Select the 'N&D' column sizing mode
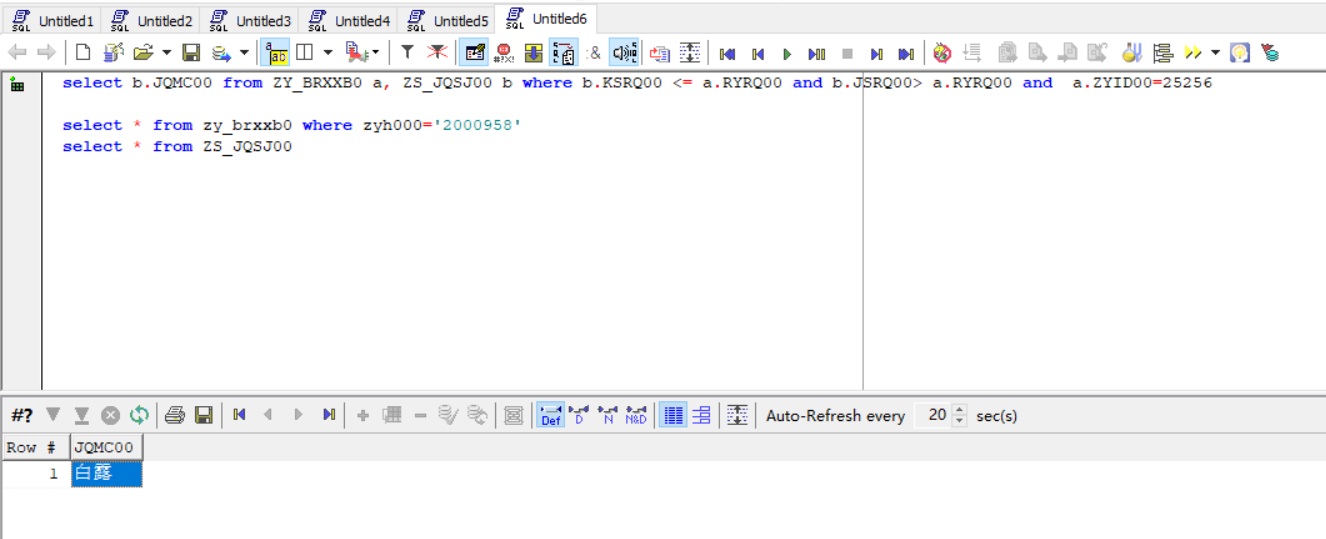 [636, 415]
